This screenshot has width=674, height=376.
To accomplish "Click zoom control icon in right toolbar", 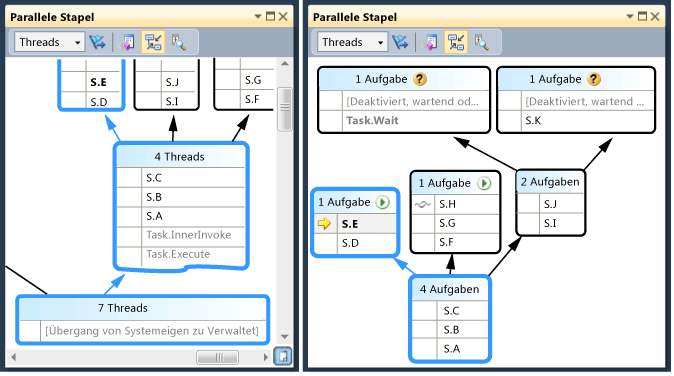I will [481, 42].
